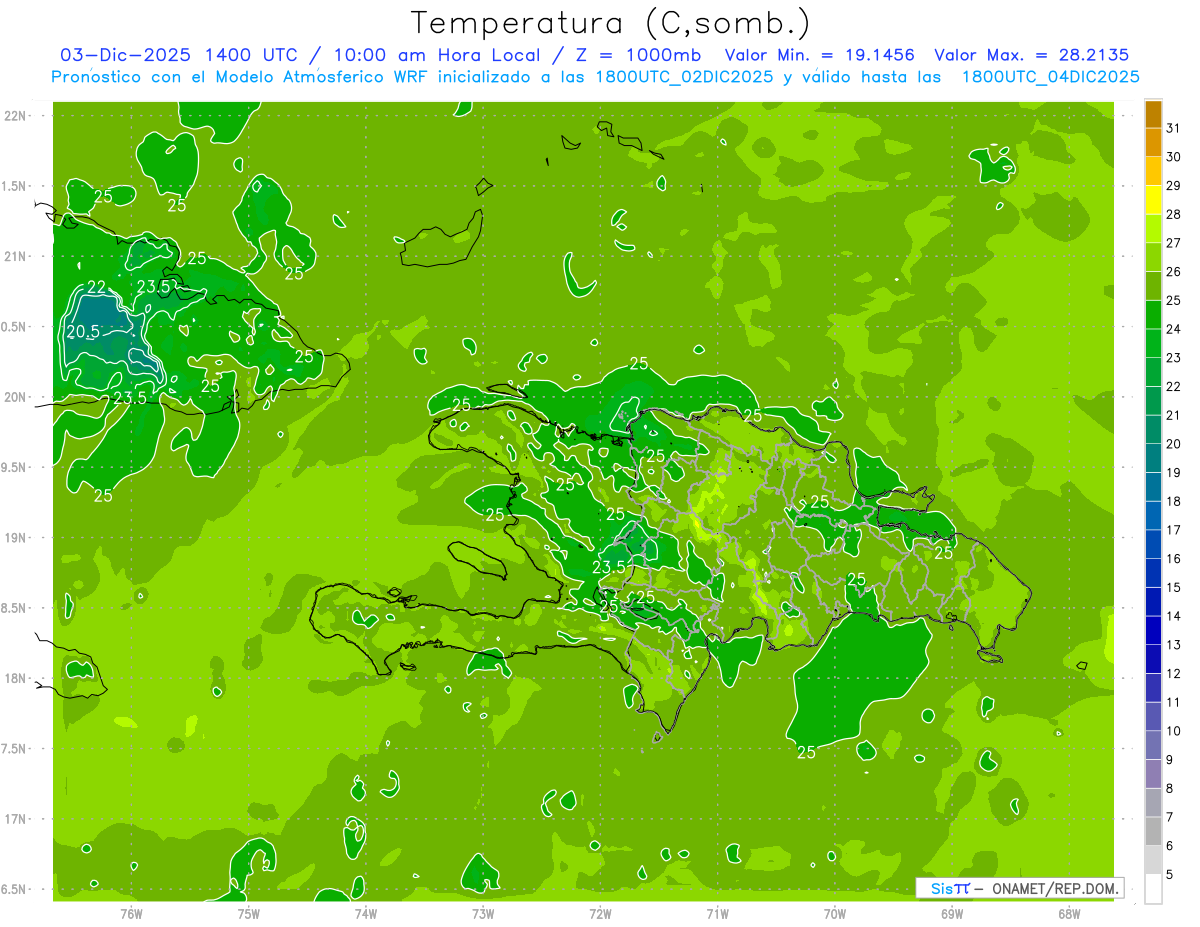Click the '28' label on color scale
Viewport: 1200px width, 927px height.
[x=1173, y=214]
